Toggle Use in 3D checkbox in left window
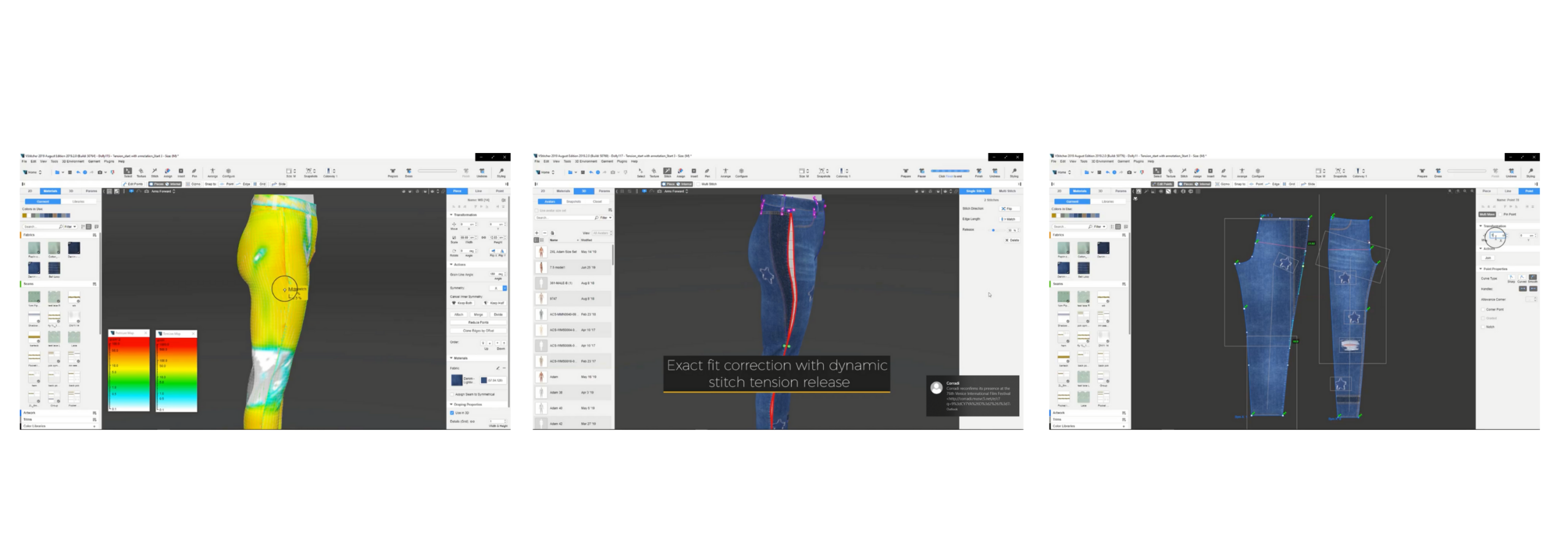 pyautogui.click(x=451, y=413)
